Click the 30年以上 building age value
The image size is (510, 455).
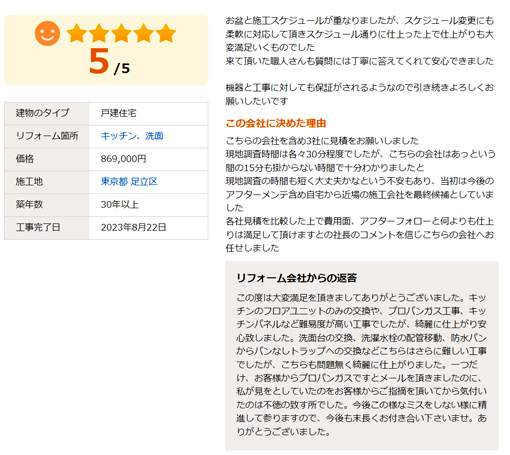coord(120,204)
